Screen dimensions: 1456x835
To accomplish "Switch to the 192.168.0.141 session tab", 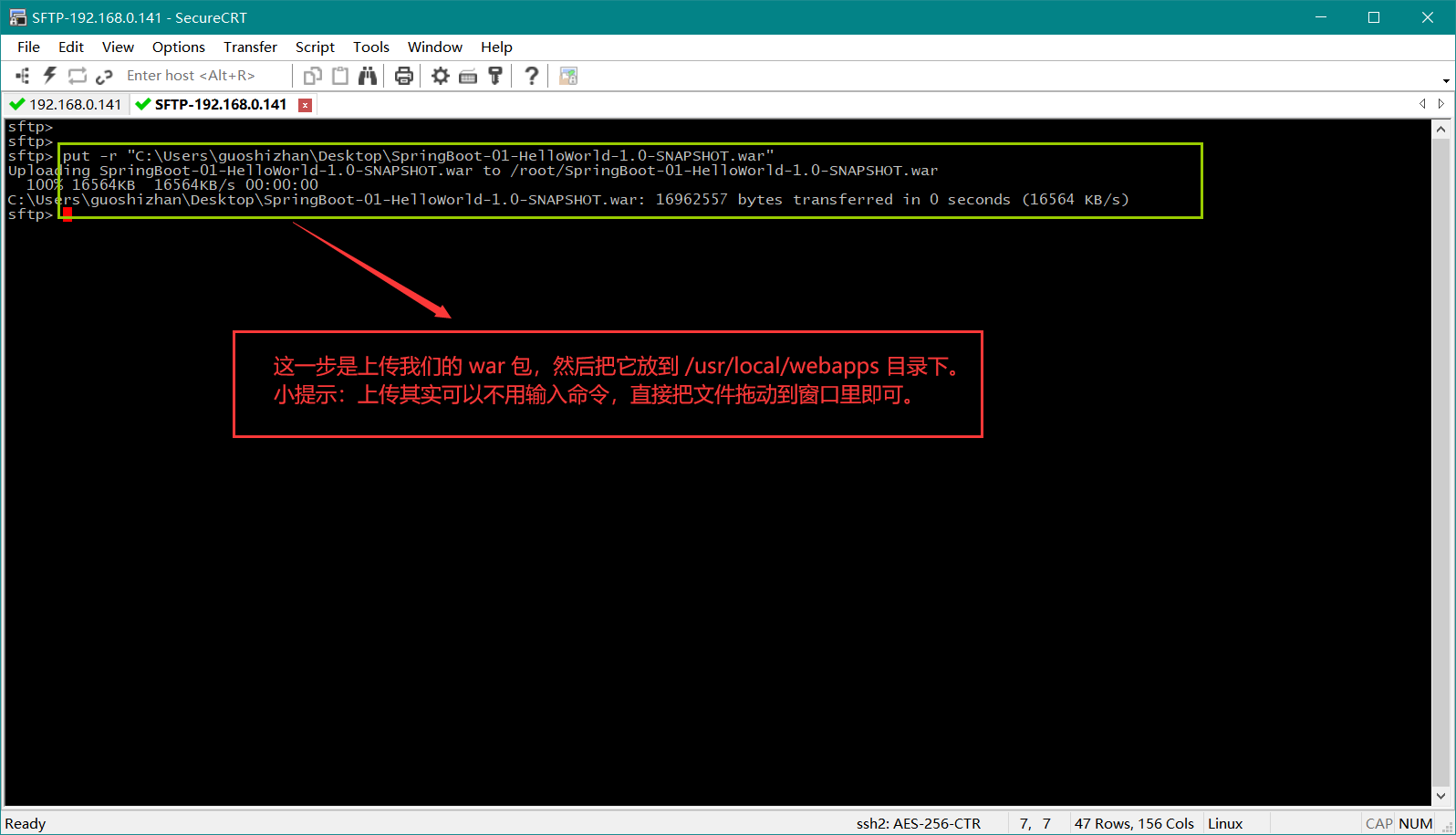I will pyautogui.click(x=66, y=104).
